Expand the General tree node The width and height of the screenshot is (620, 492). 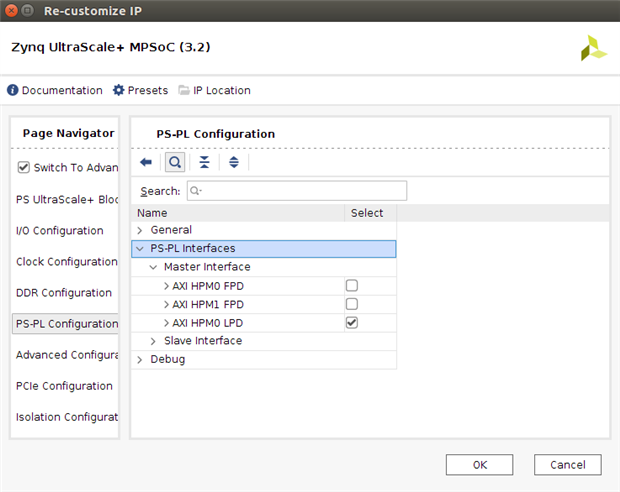click(140, 230)
